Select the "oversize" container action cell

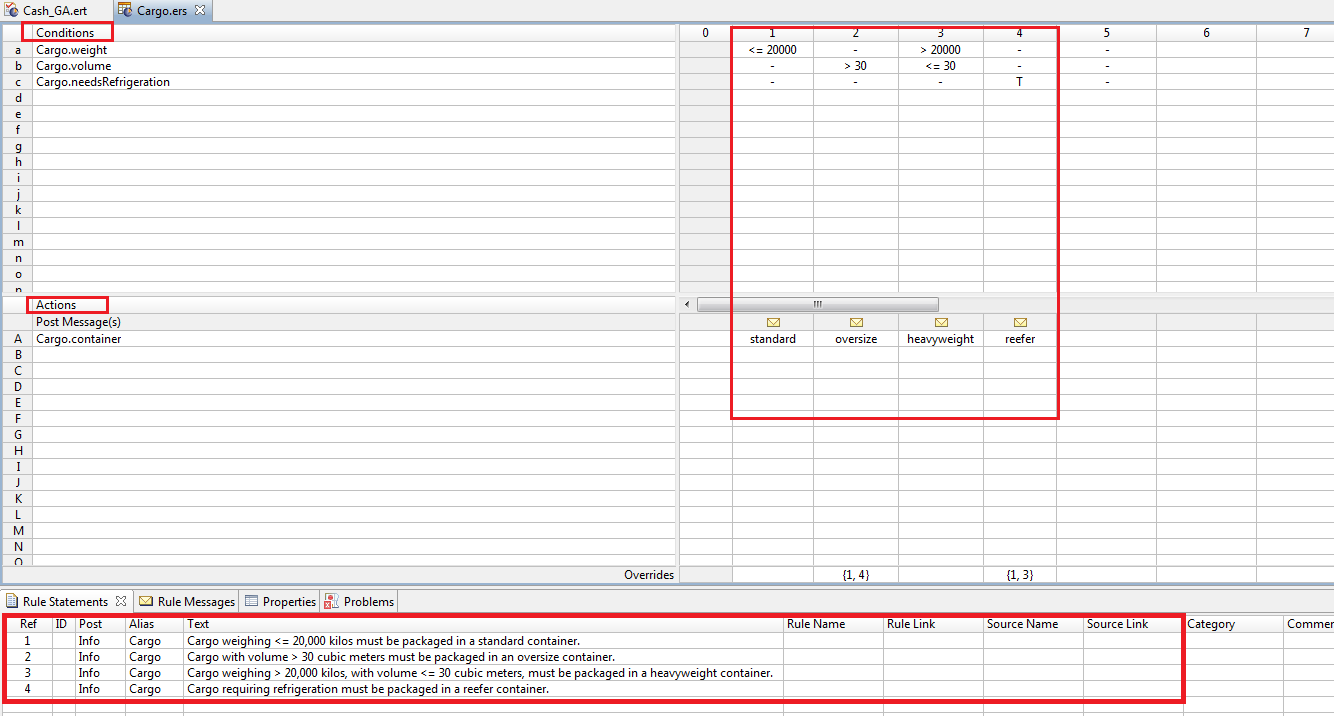coord(856,339)
